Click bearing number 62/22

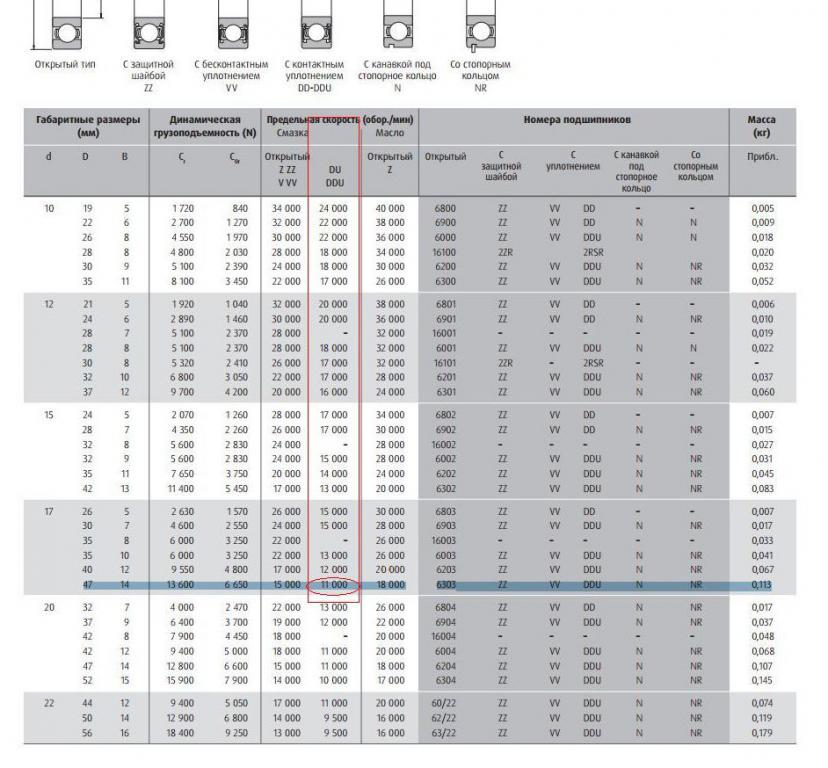coord(444,718)
